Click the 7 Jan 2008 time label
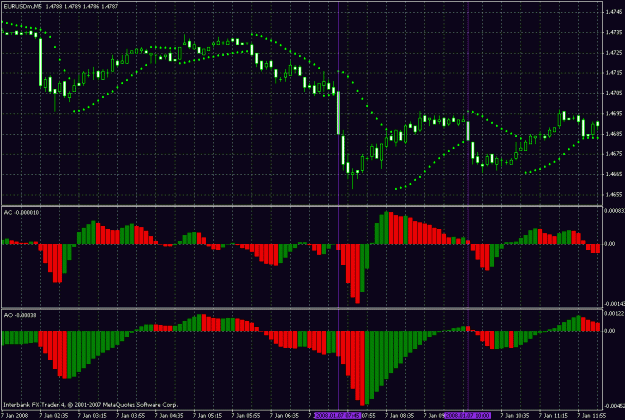The image size is (625, 420). pyautogui.click(x=14, y=416)
